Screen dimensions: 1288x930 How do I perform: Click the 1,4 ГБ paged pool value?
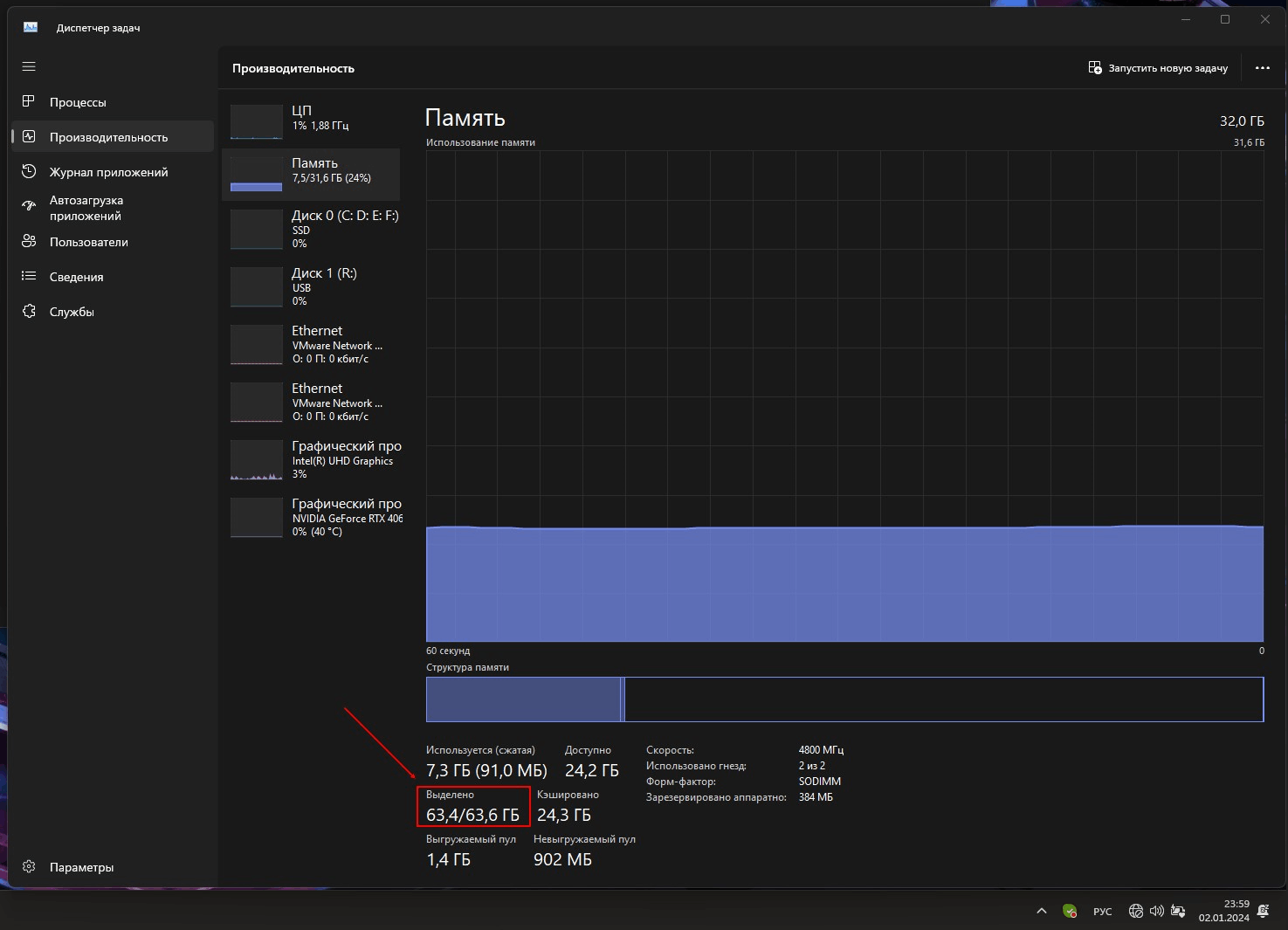pos(448,859)
